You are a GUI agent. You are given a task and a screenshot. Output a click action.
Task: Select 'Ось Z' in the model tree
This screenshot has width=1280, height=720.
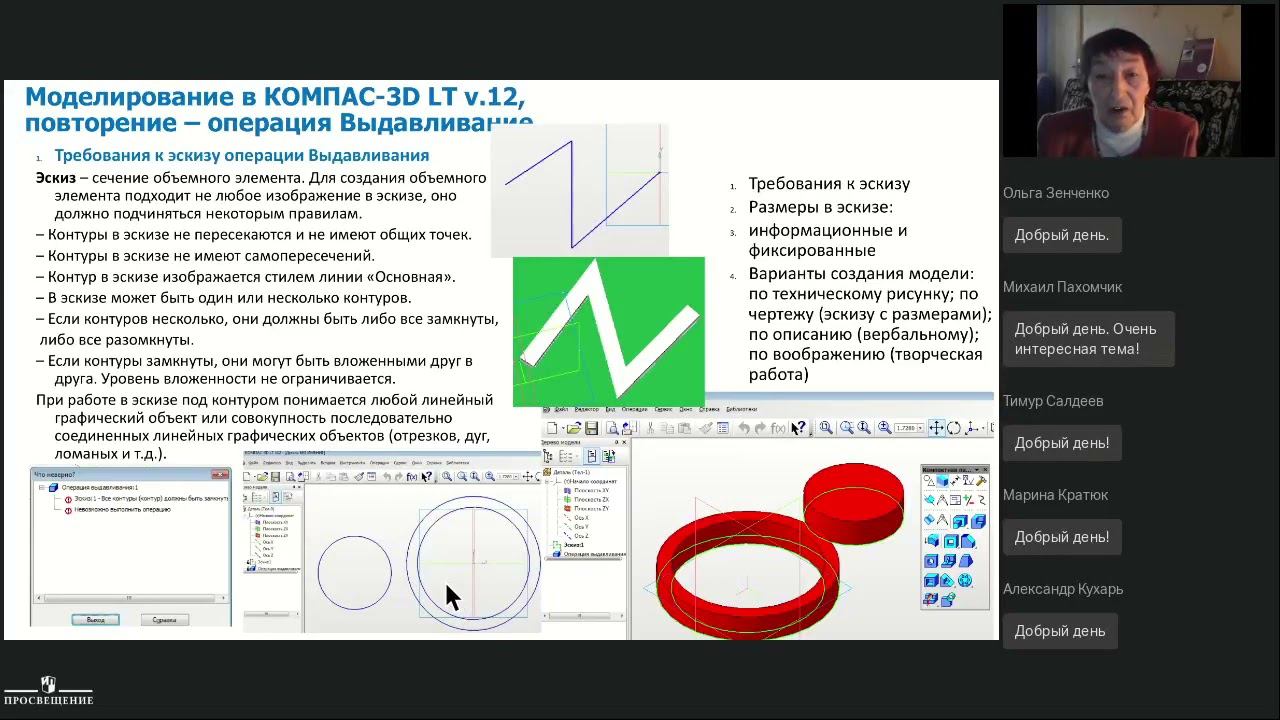(x=579, y=536)
